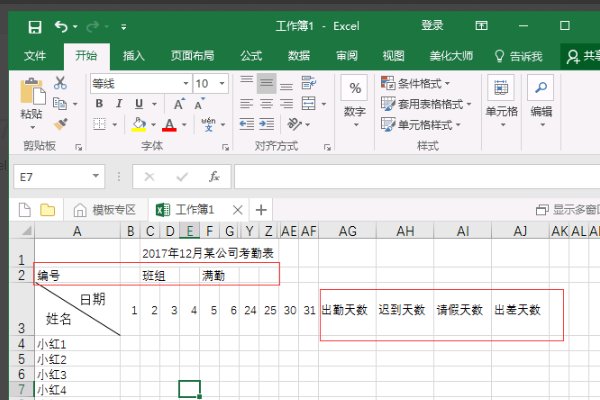The height and width of the screenshot is (400, 600).
Task: Click the Borders icon
Action: [x=99, y=124]
